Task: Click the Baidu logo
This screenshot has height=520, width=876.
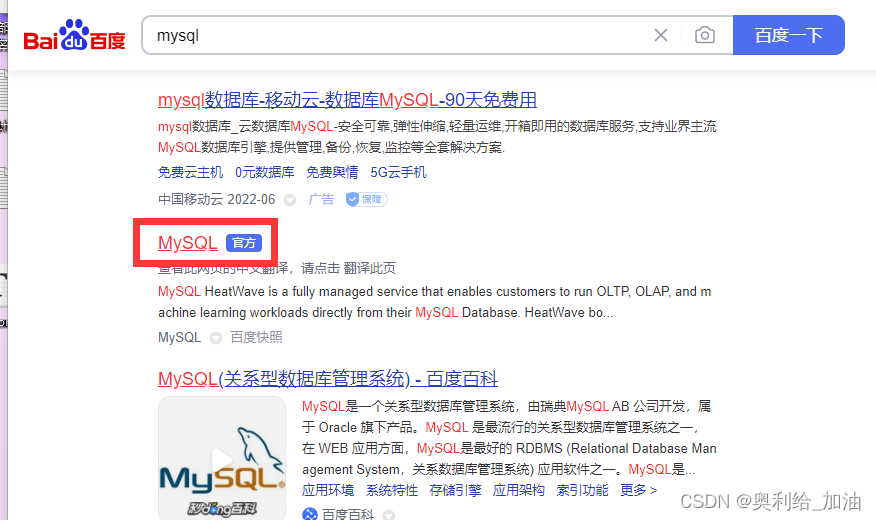Action: click(x=74, y=35)
